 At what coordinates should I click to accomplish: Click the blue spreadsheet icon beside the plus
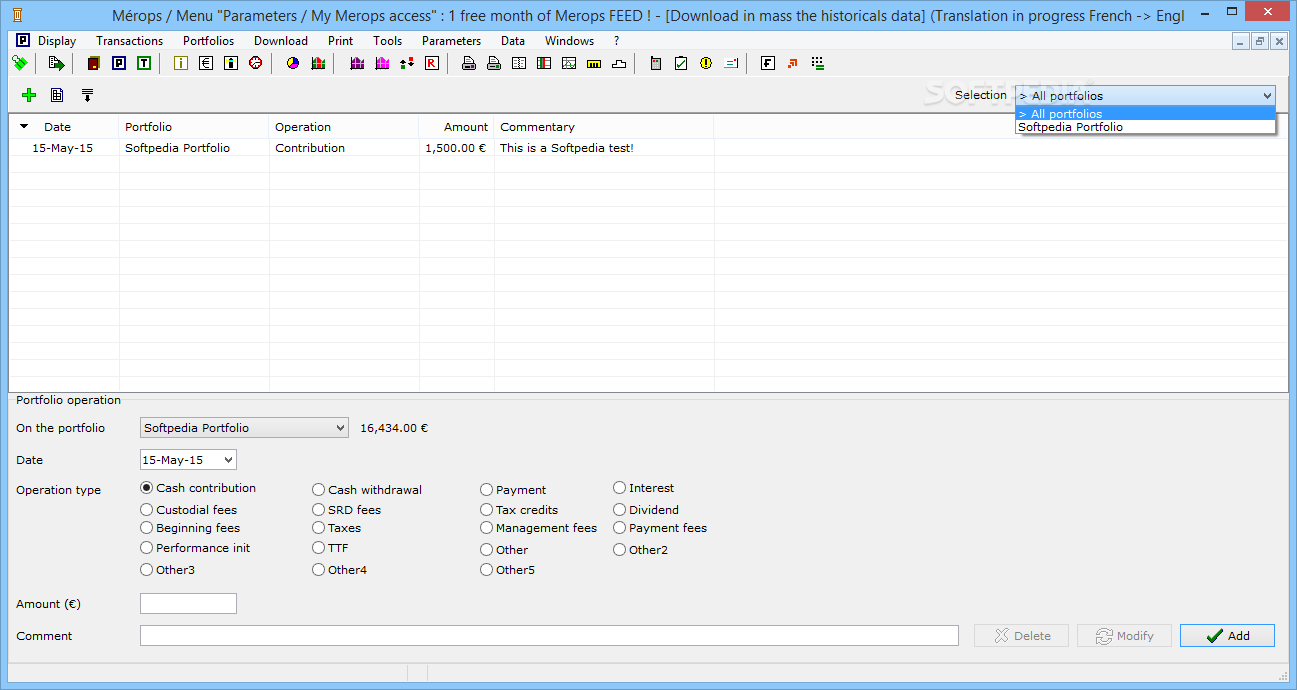(x=57, y=95)
